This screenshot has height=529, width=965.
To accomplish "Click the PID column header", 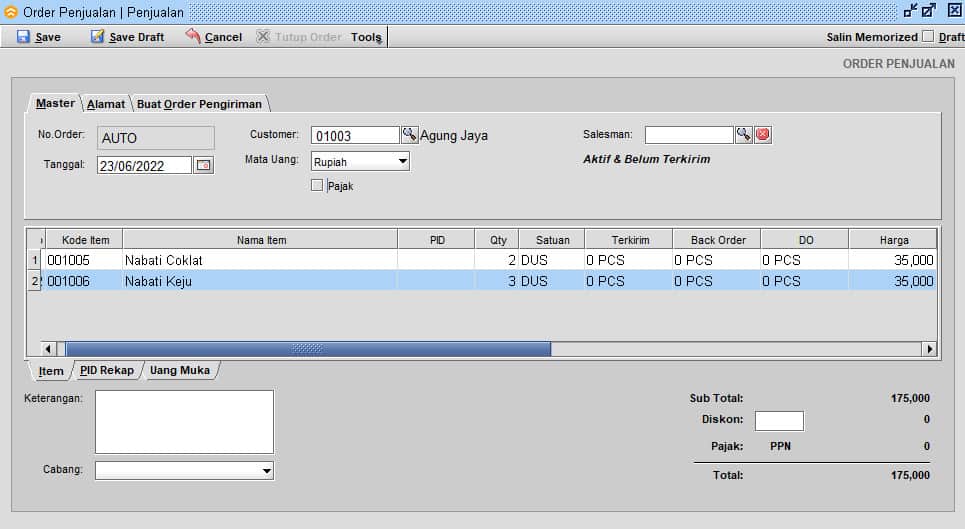I will pyautogui.click(x=437, y=239).
